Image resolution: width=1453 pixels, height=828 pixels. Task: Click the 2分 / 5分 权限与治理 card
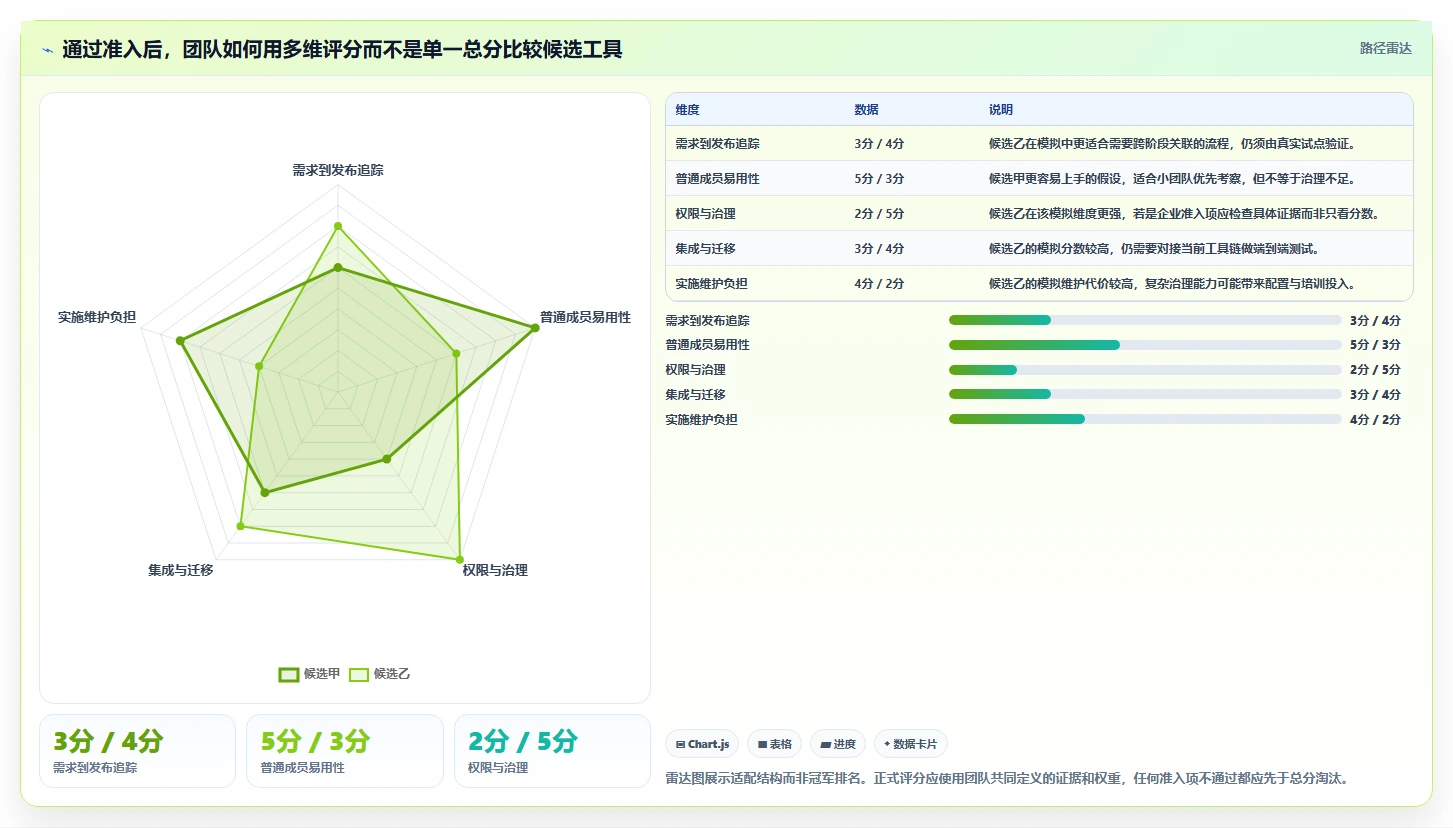552,751
